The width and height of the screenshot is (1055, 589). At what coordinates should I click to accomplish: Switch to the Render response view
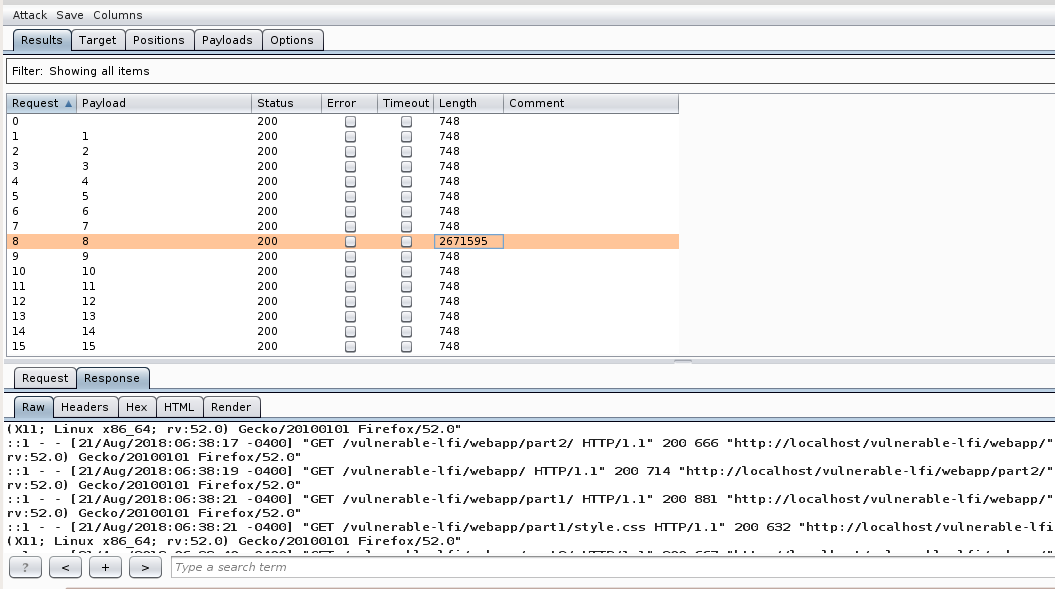click(231, 407)
